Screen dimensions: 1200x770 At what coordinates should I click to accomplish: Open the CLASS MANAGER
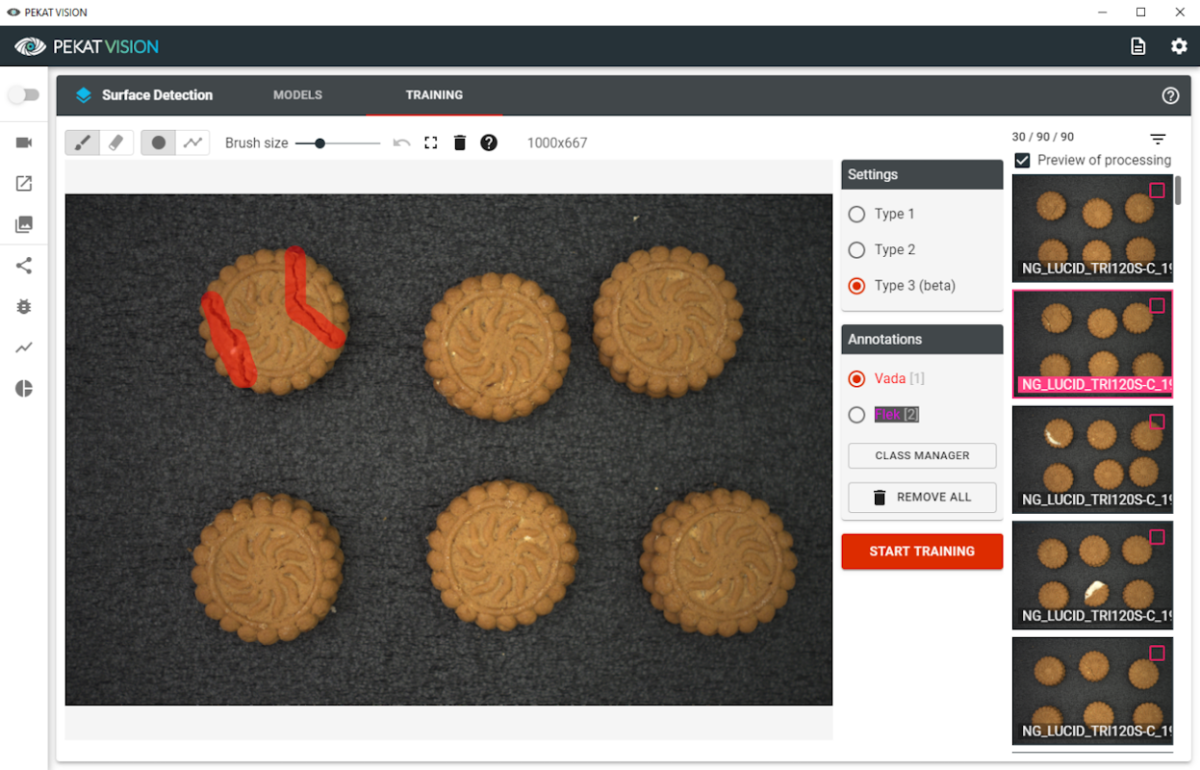[921, 455]
